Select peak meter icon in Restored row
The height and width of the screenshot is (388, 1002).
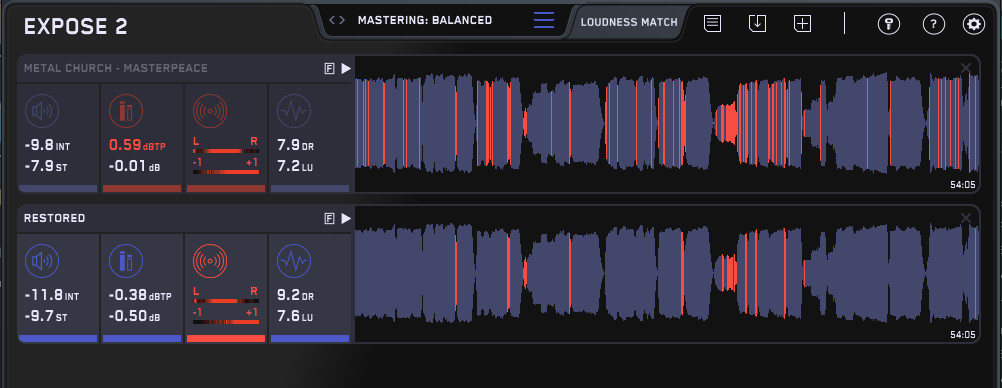[126, 261]
